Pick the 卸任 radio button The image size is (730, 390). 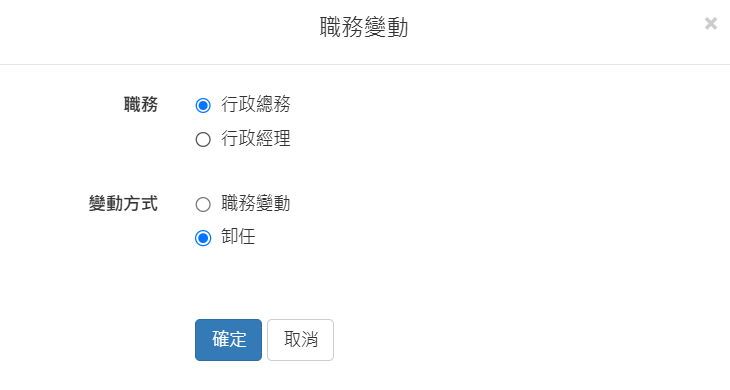click(x=203, y=238)
